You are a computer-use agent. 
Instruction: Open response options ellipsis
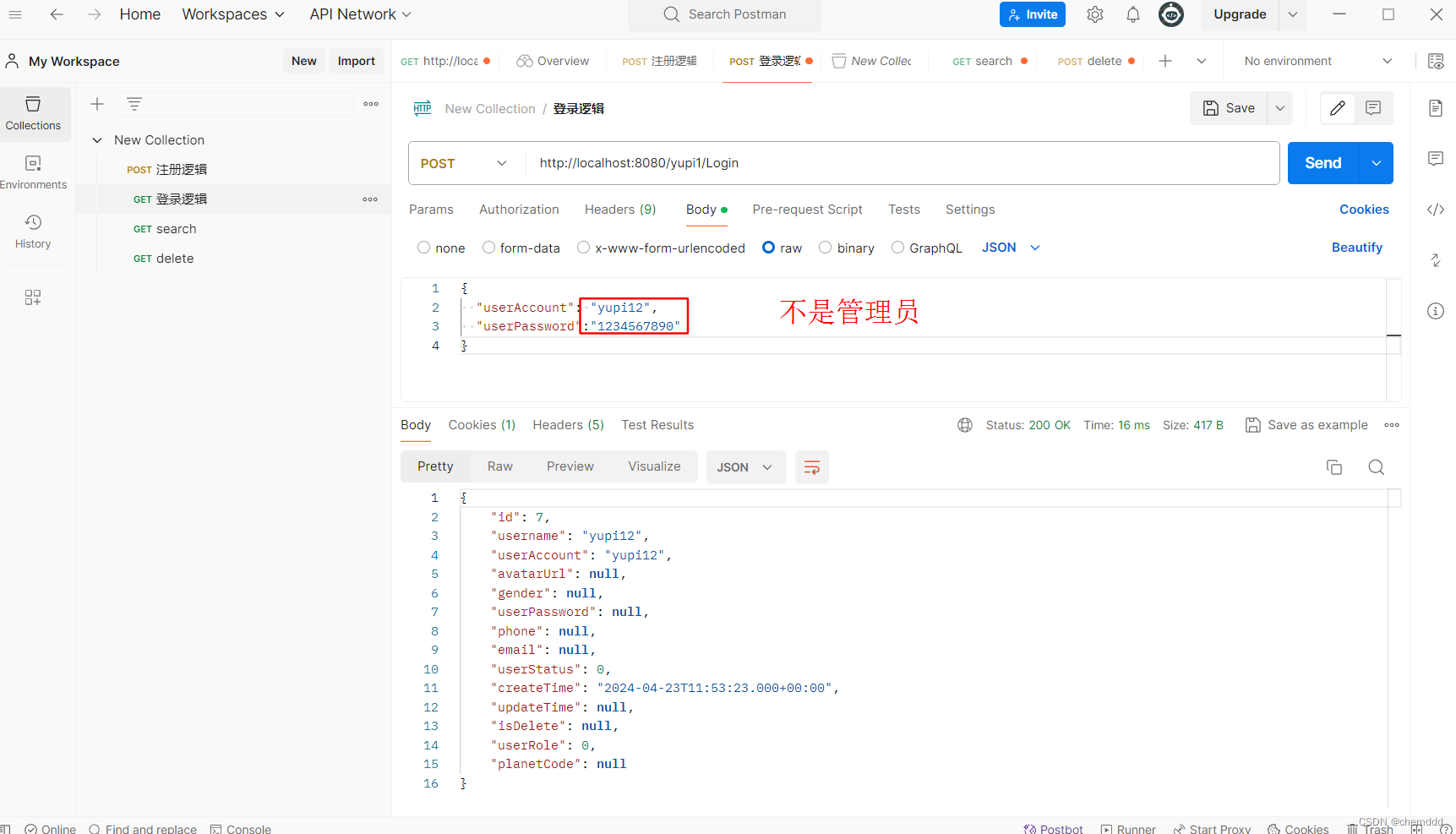point(1392,425)
